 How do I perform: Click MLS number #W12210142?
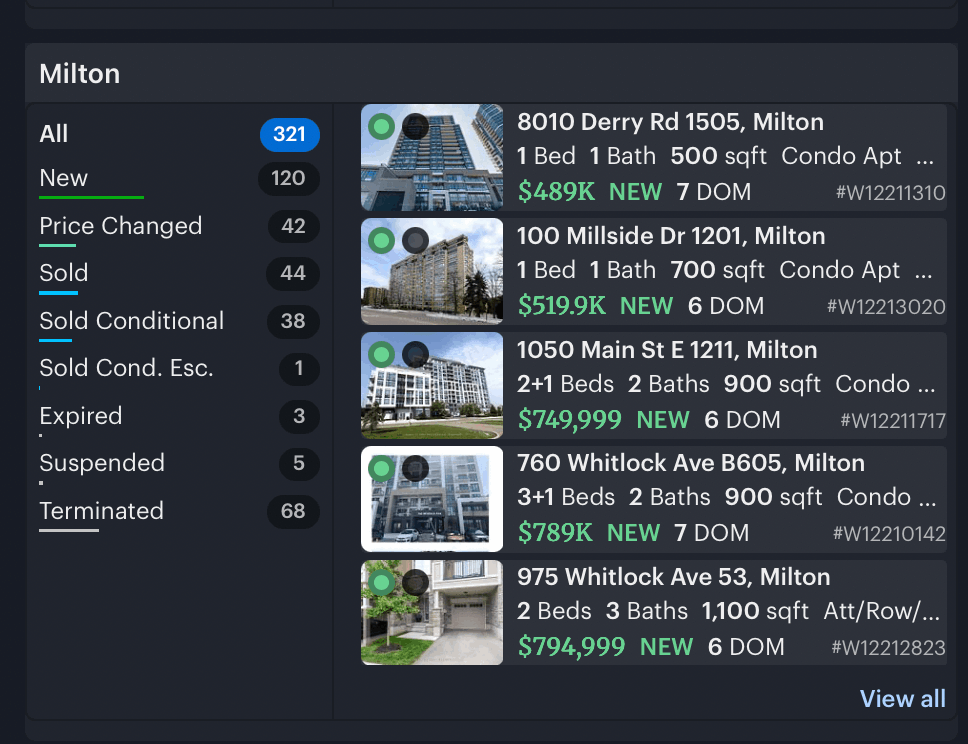889,534
